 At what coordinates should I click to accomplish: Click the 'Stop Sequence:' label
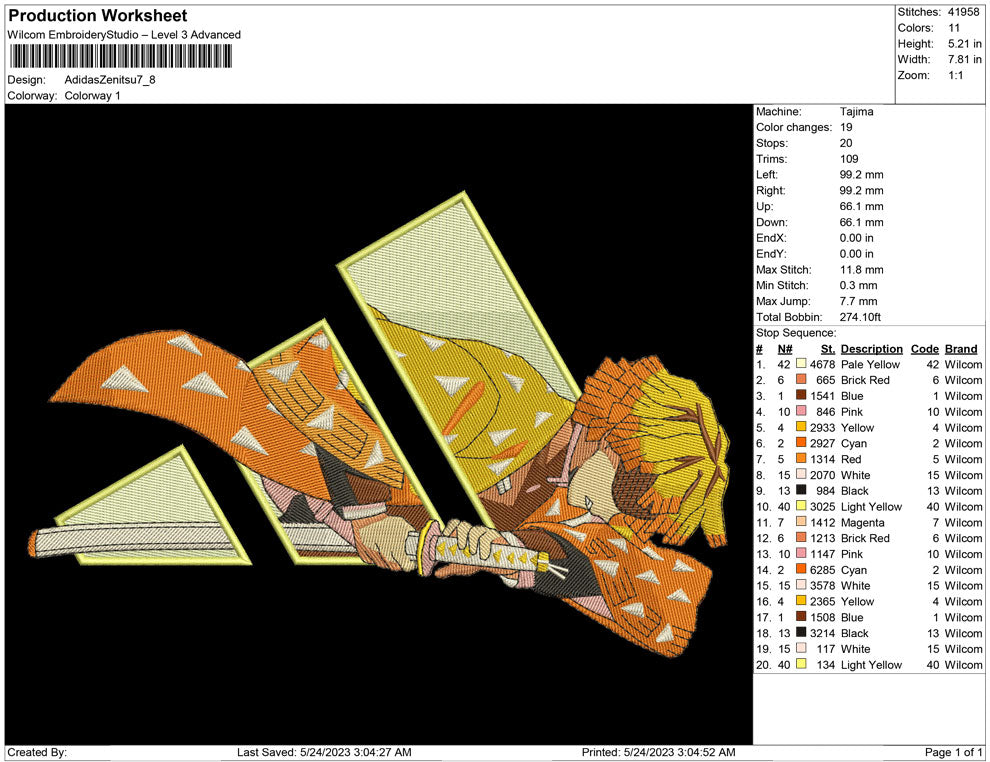point(796,333)
